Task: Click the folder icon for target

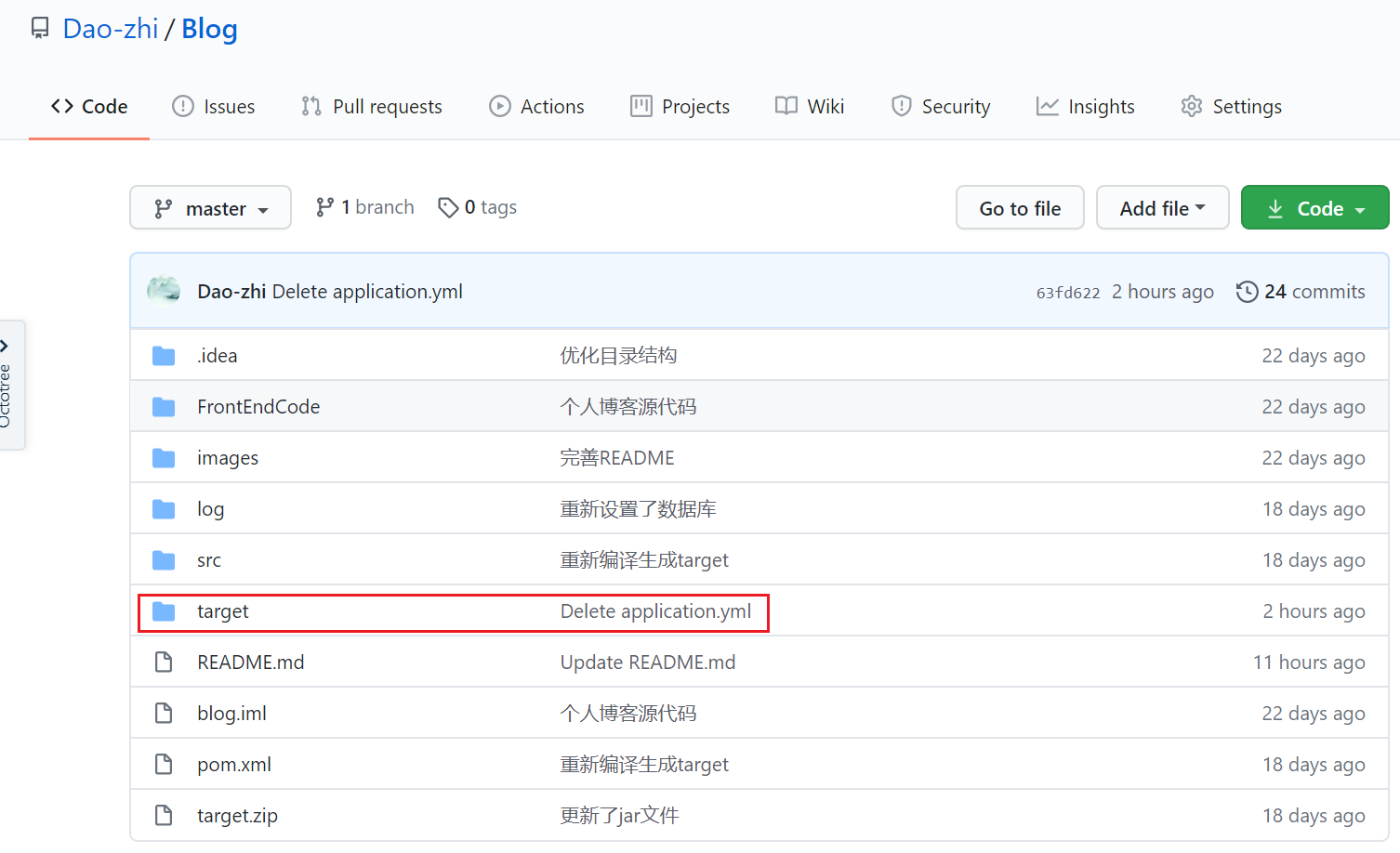Action: pyautogui.click(x=164, y=611)
